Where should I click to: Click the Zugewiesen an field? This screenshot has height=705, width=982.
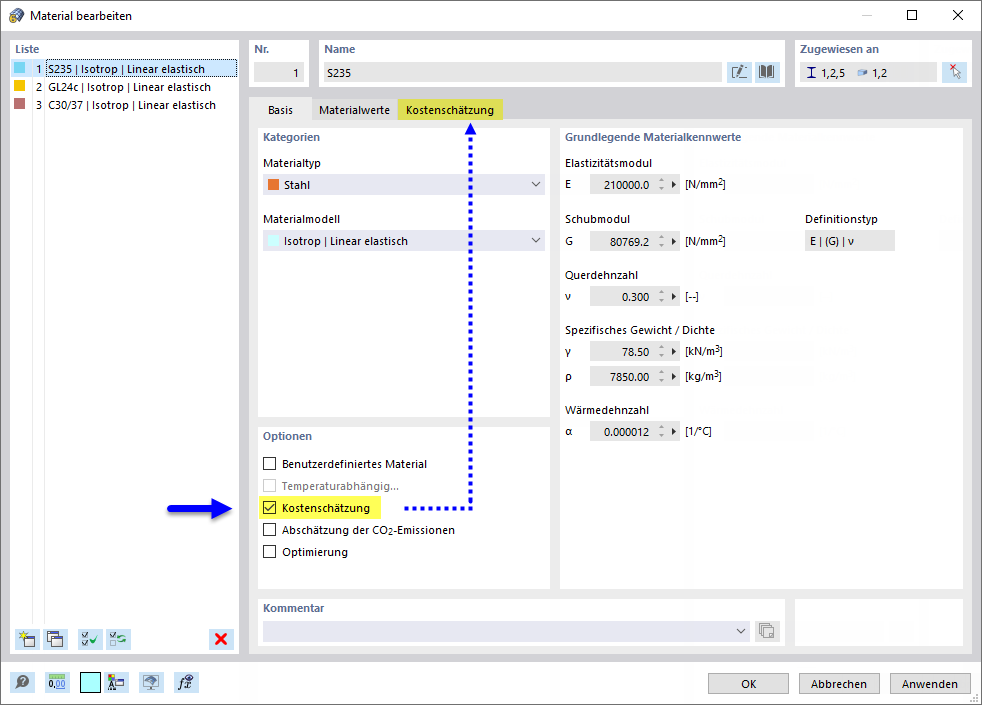(868, 73)
